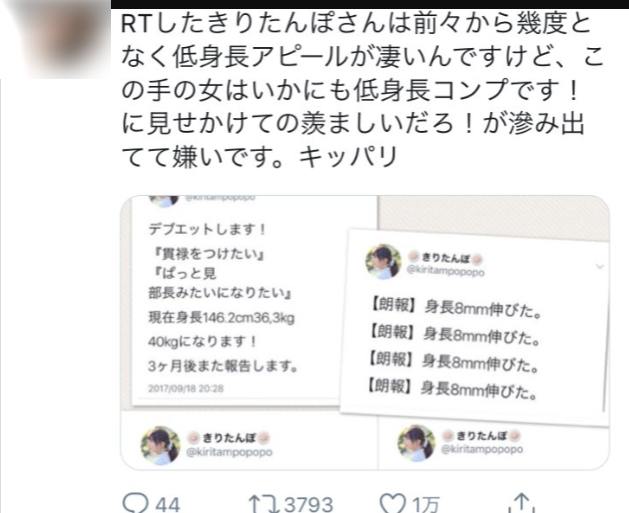Viewport: 629px width, 513px height.
Task: Click bottom-left きりたんぽ profile avatar
Action: [x=160, y=445]
